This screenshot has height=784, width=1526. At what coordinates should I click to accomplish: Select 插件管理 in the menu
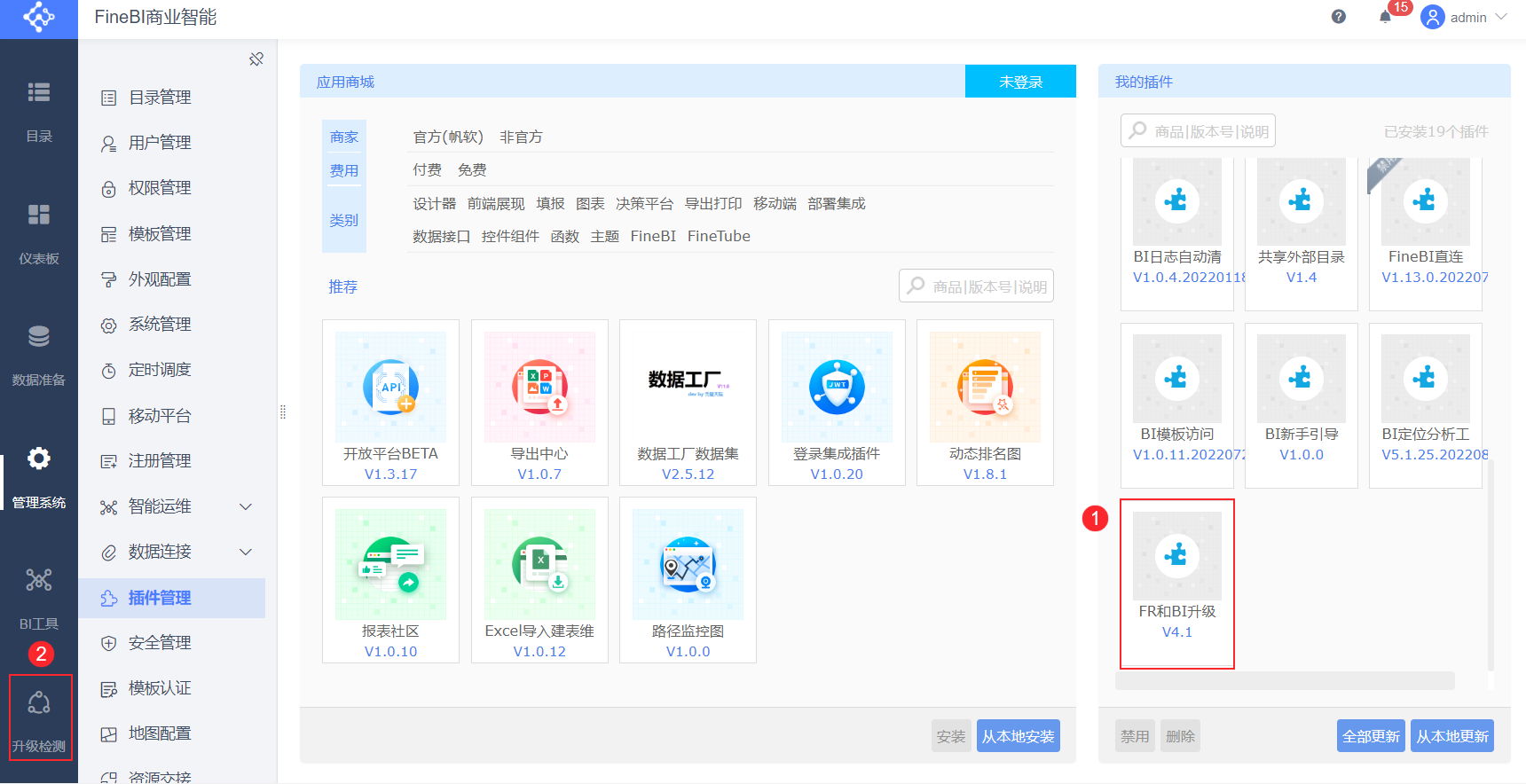coord(172,598)
